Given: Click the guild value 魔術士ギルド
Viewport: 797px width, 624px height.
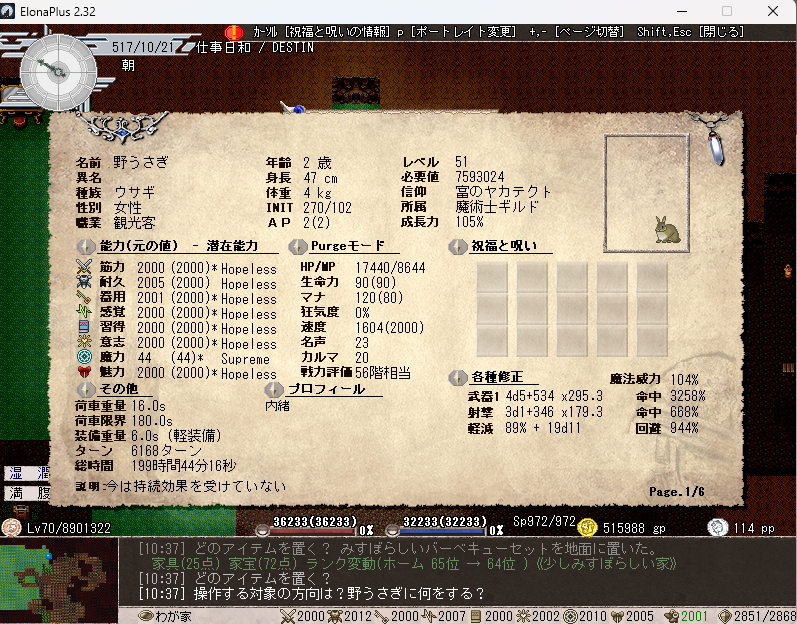Looking at the screenshot, I should pyautogui.click(x=497, y=207).
